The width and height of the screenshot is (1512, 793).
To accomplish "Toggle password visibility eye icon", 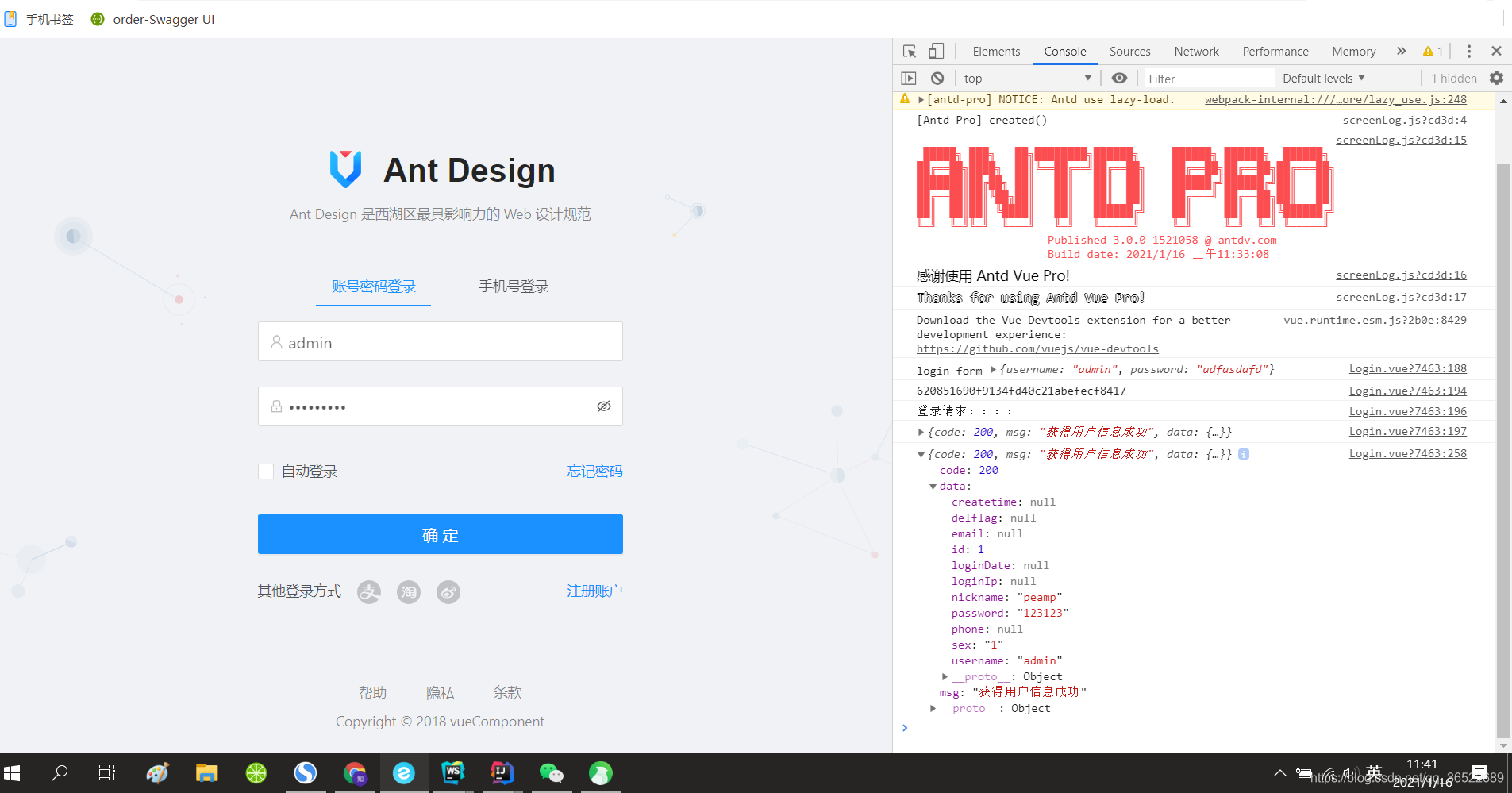I will [x=604, y=406].
